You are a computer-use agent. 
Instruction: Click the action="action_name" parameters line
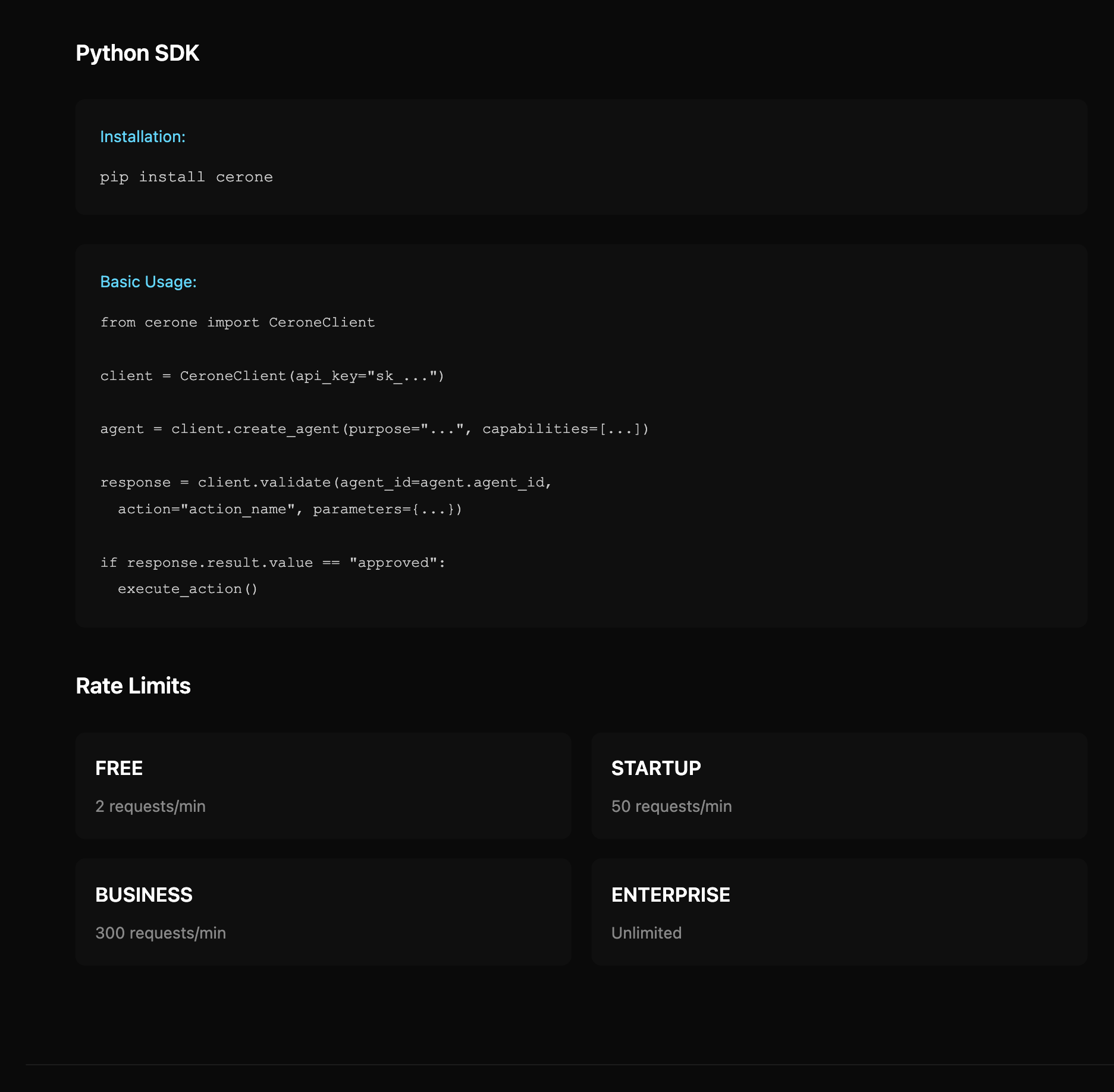coord(290,509)
